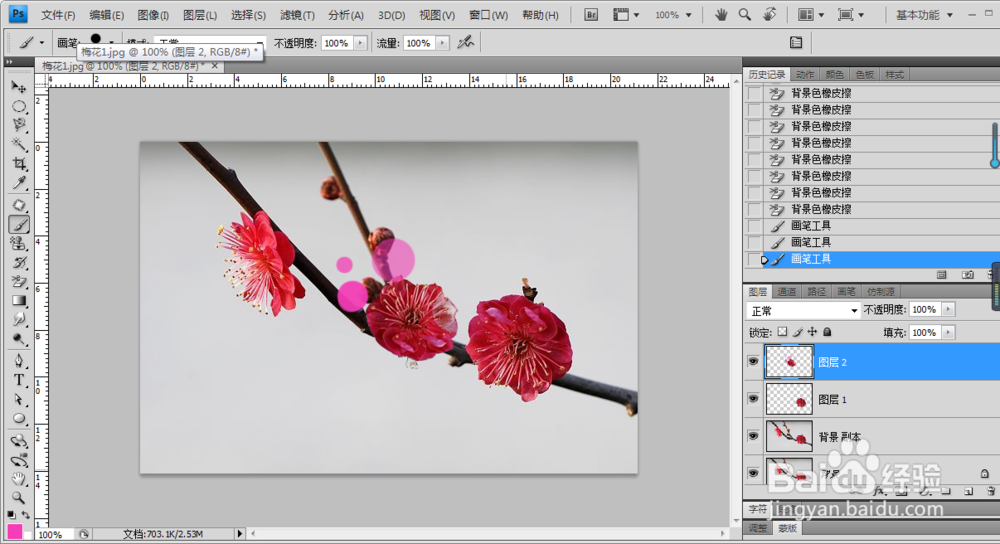Select the Zoom tool in toolbox
This screenshot has height=544, width=1000.
coord(19,498)
